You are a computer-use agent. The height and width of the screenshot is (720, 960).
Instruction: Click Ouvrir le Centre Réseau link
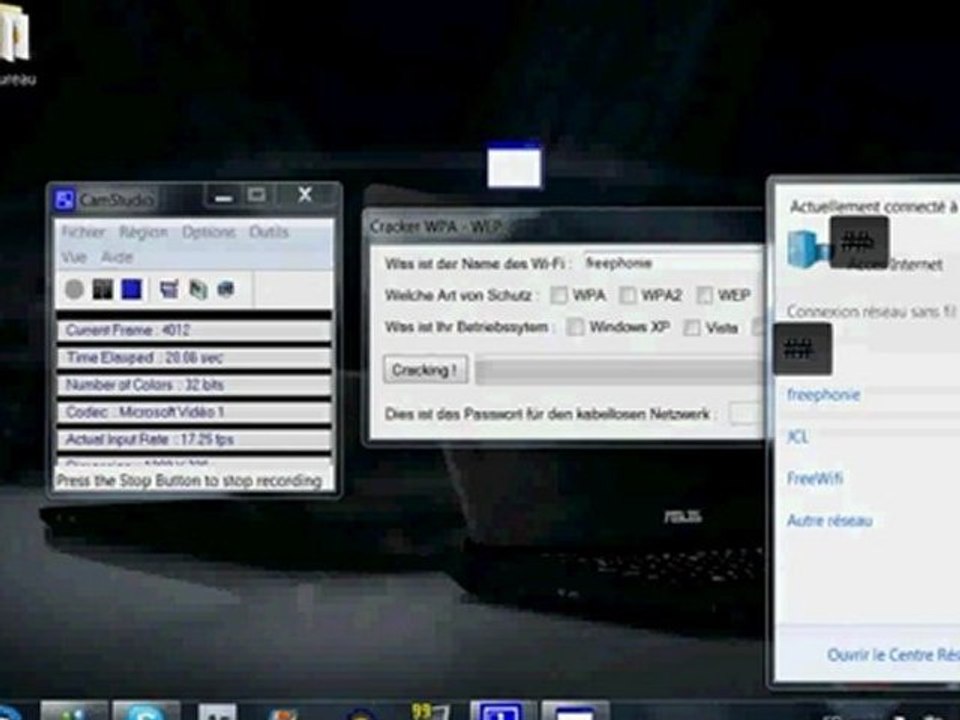point(893,655)
